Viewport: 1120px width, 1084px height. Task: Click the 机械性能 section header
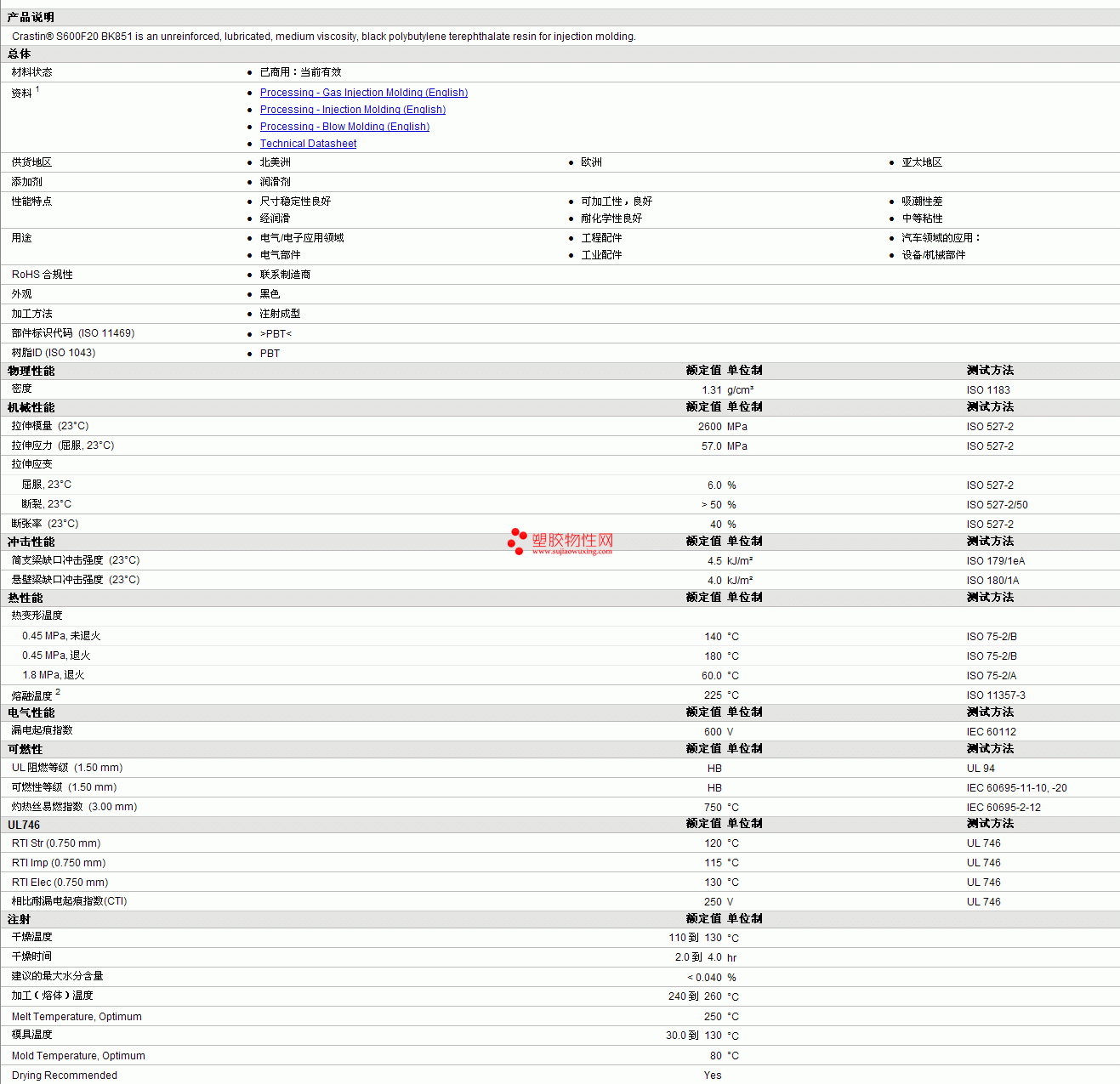click(31, 407)
